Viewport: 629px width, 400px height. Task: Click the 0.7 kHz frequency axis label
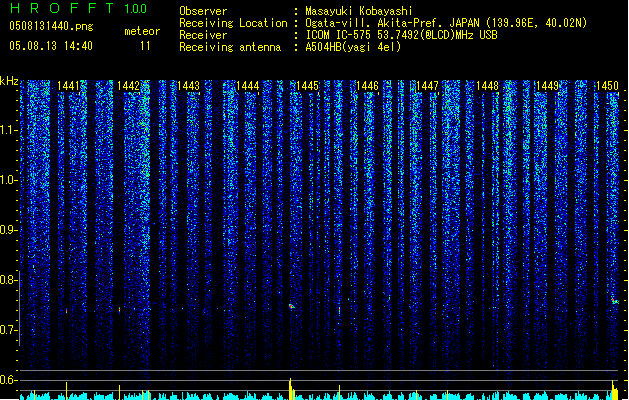(x=8, y=330)
